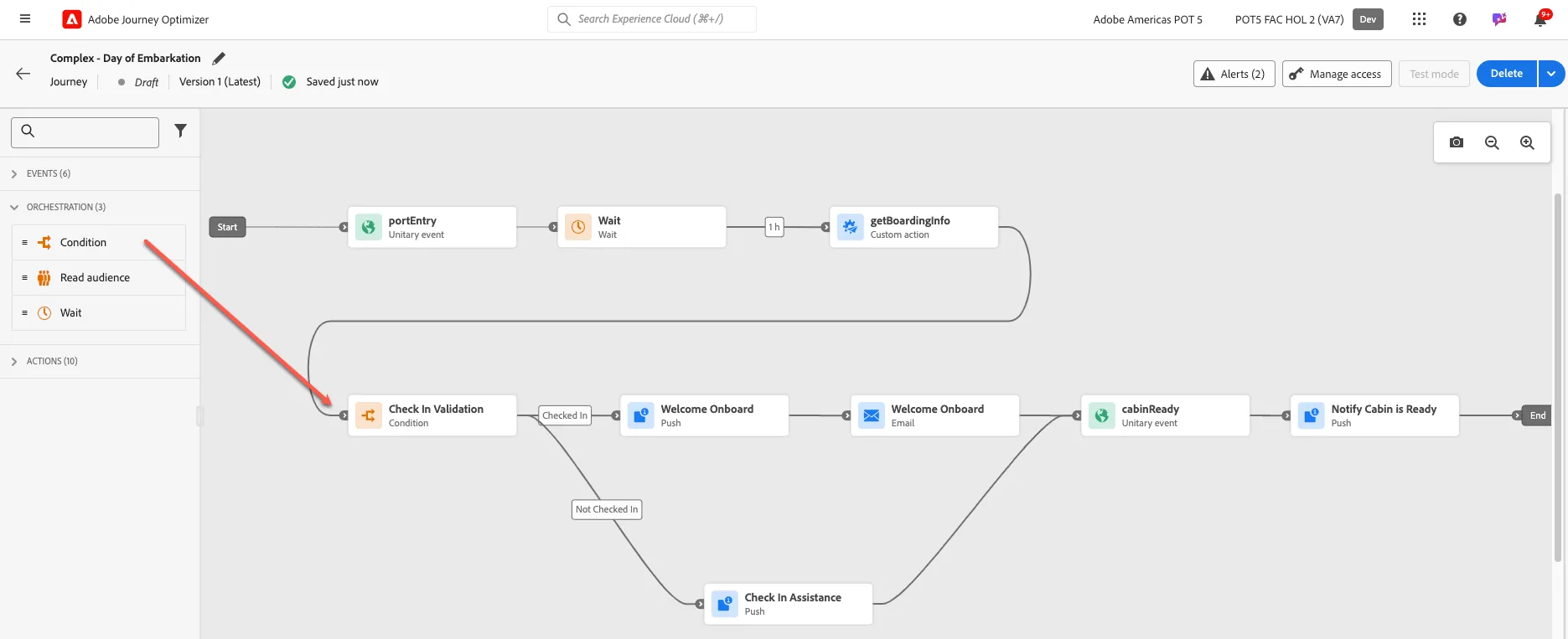Image resolution: width=1568 pixels, height=639 pixels.
Task: Select the cabinReady unitary event icon
Action: pyautogui.click(x=1102, y=415)
